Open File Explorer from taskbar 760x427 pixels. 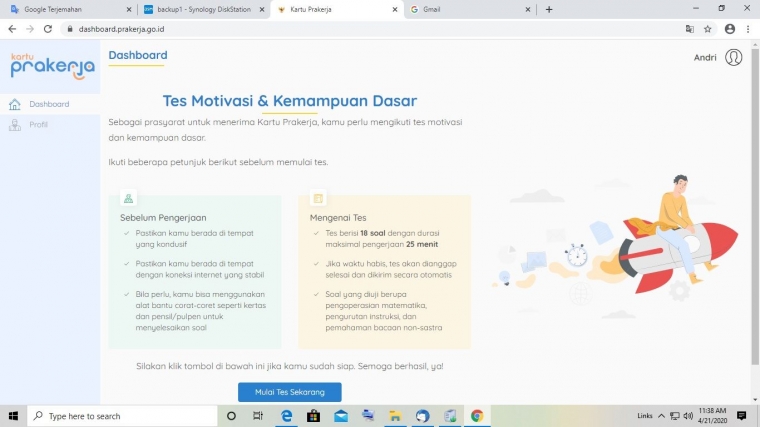click(395, 416)
